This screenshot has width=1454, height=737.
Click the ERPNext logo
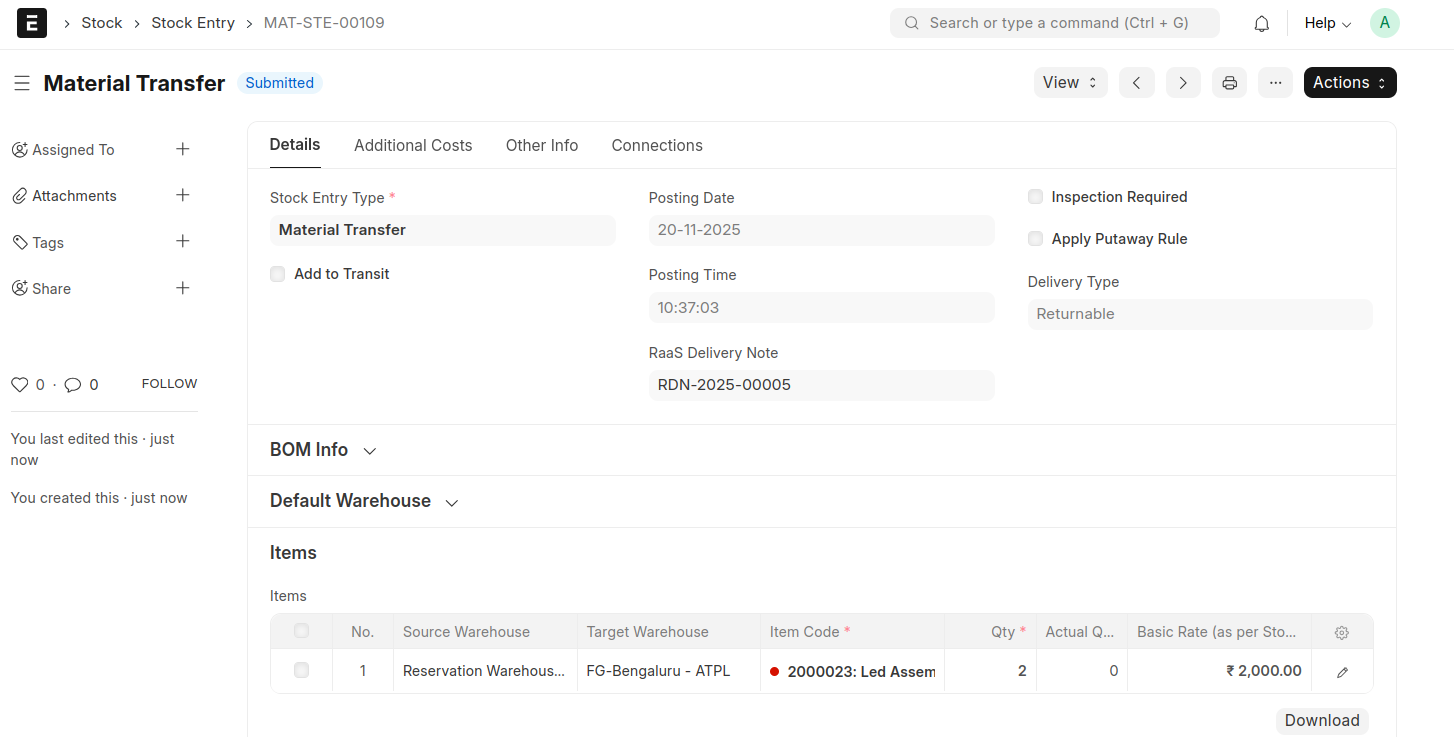pyautogui.click(x=31, y=22)
